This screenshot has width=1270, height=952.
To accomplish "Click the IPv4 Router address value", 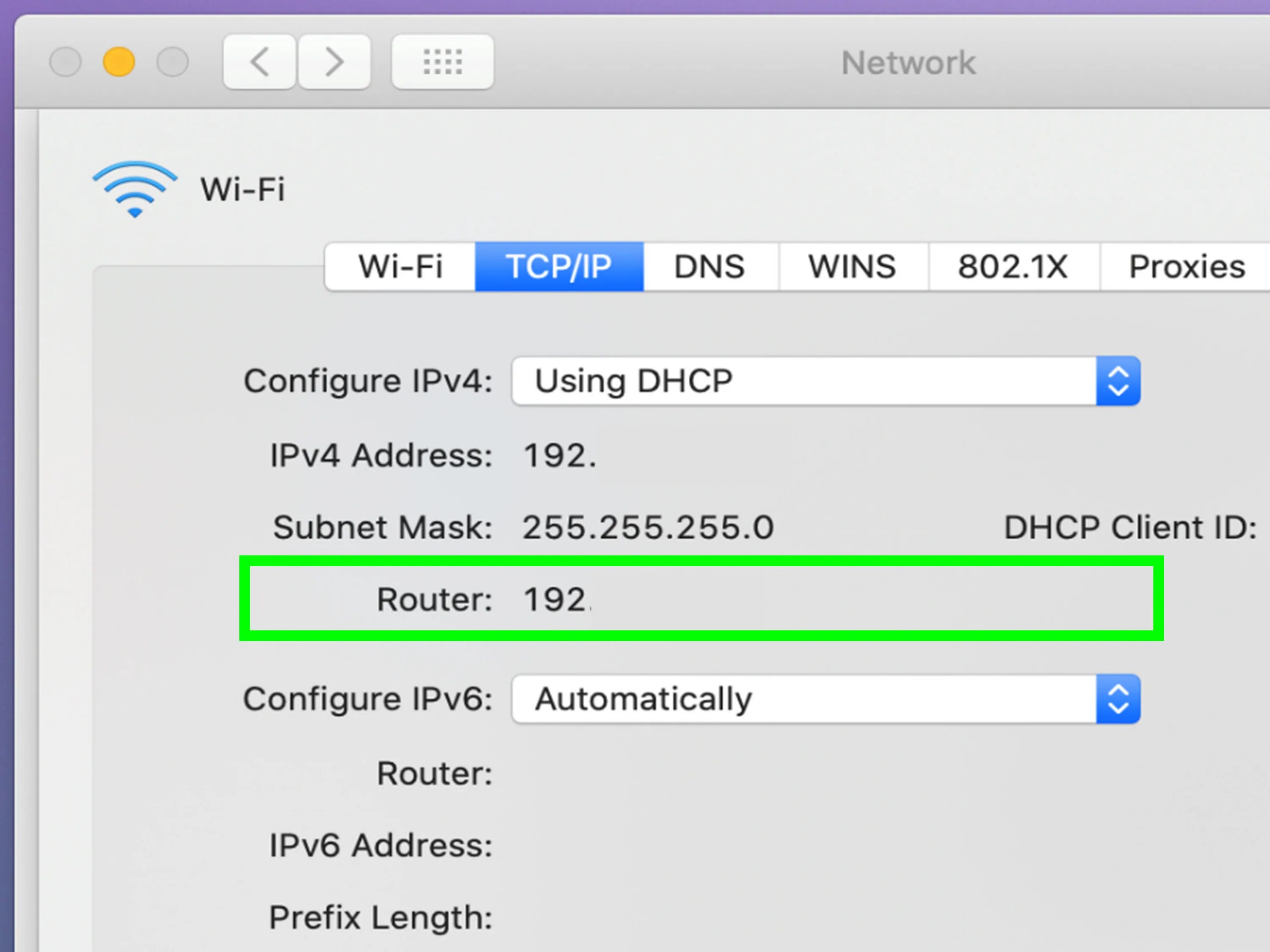I will pos(557,600).
